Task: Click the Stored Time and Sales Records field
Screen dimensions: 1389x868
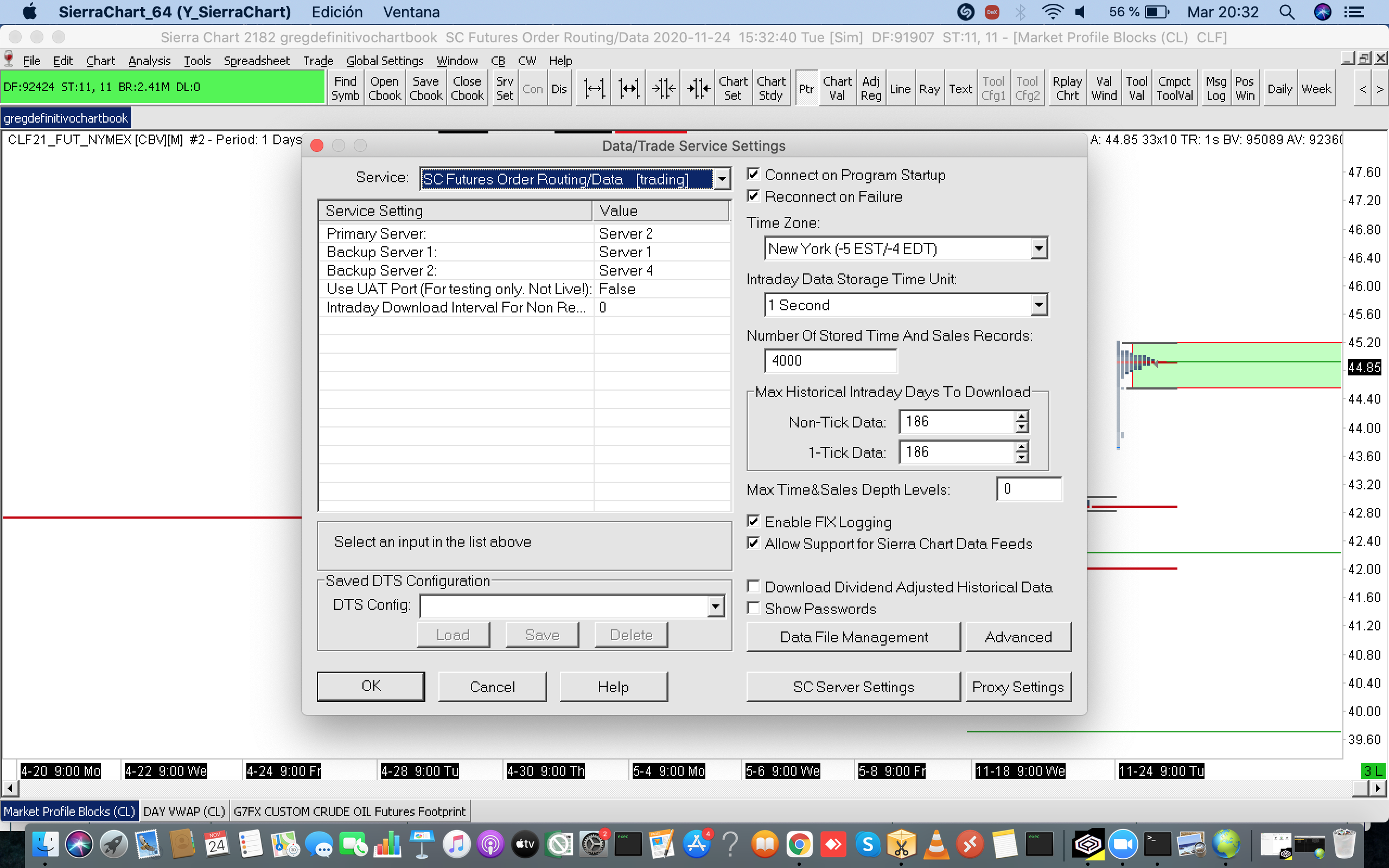Action: click(830, 361)
